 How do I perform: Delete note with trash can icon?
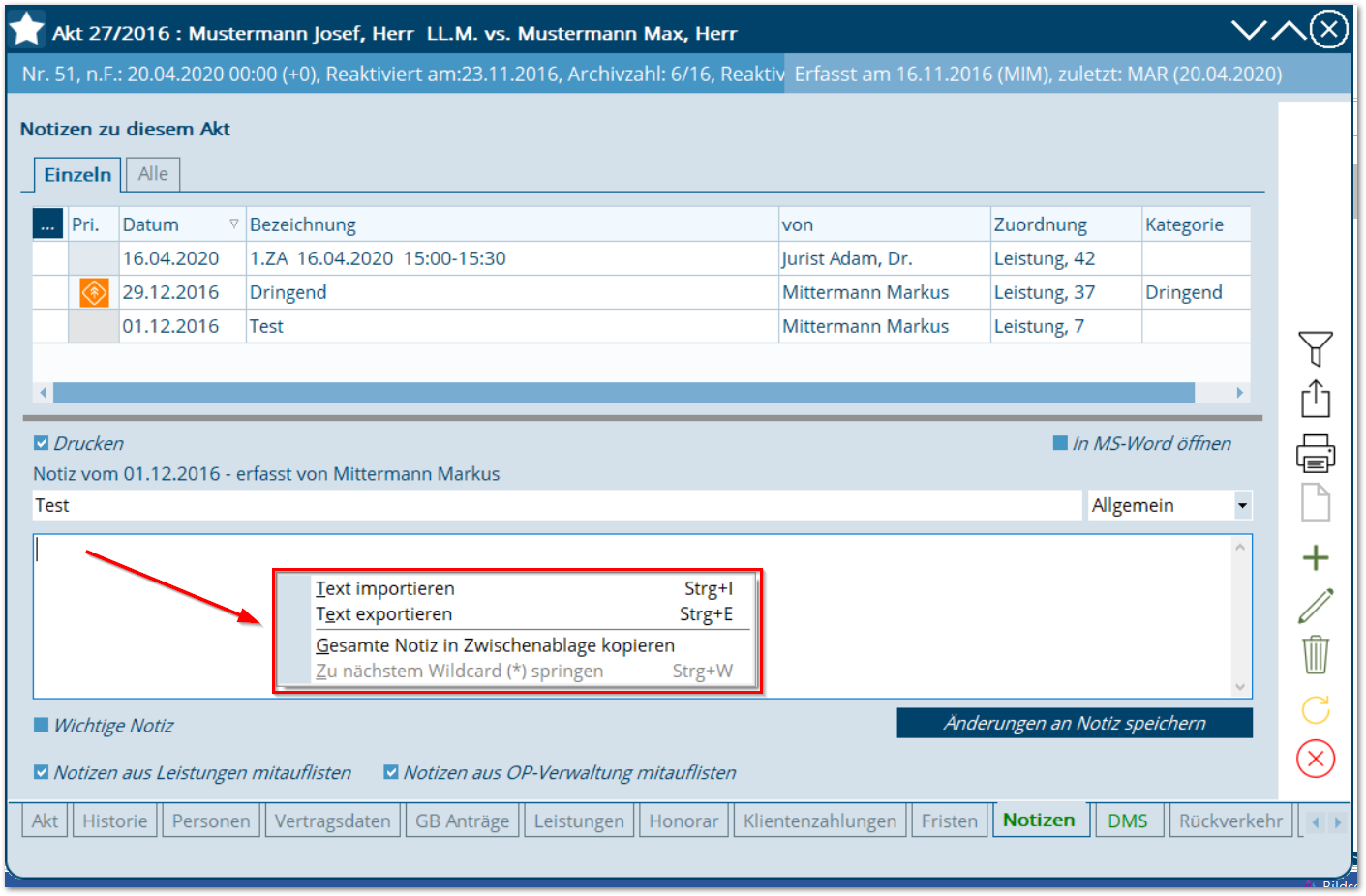click(1316, 655)
